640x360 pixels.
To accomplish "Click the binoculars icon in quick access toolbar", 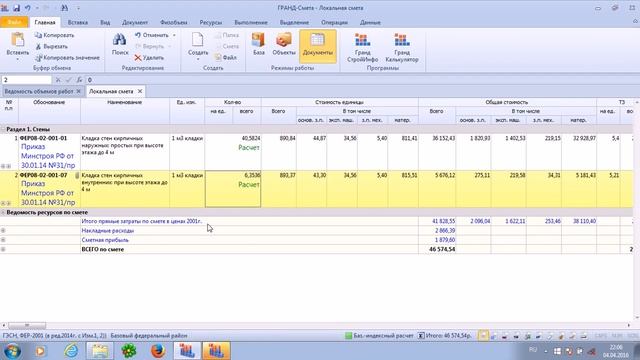I will tap(64, 8).
